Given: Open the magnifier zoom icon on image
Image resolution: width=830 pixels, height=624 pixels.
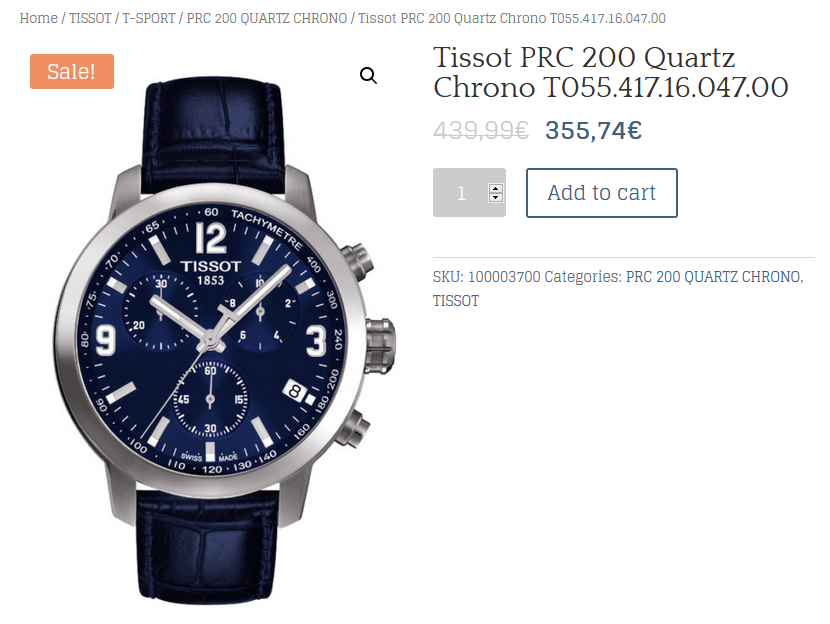Looking at the screenshot, I should point(368,76).
